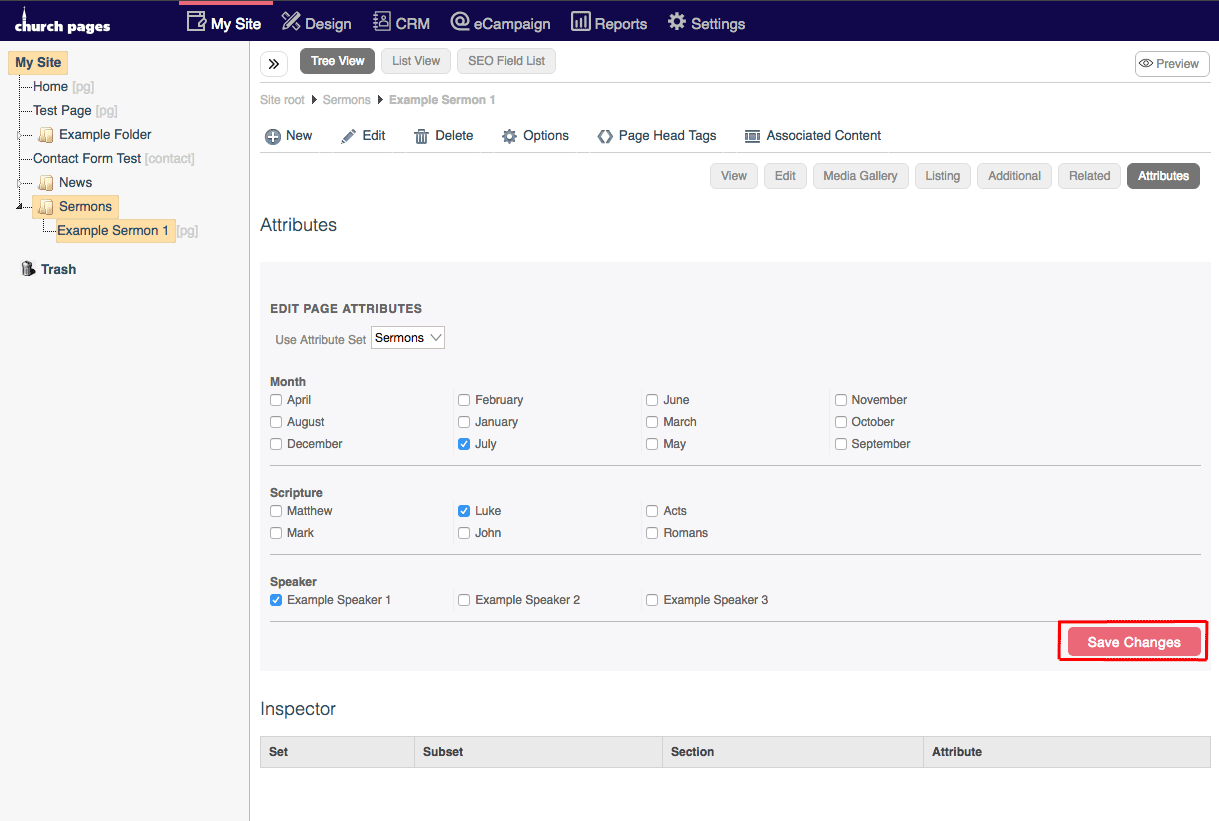This screenshot has width=1219, height=821.
Task: Click the Delete trash can icon
Action: tap(422, 136)
